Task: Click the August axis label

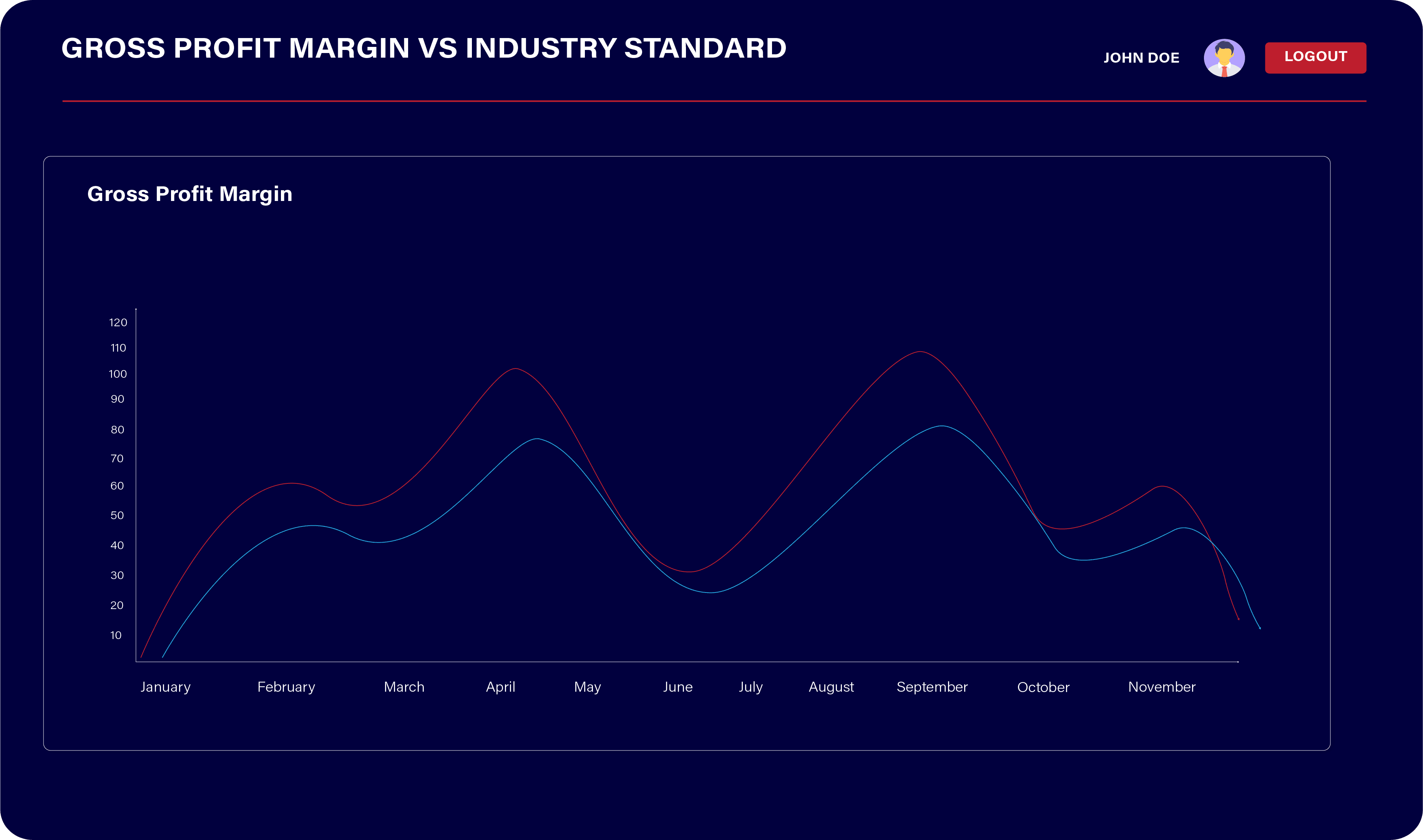Action: [831, 687]
